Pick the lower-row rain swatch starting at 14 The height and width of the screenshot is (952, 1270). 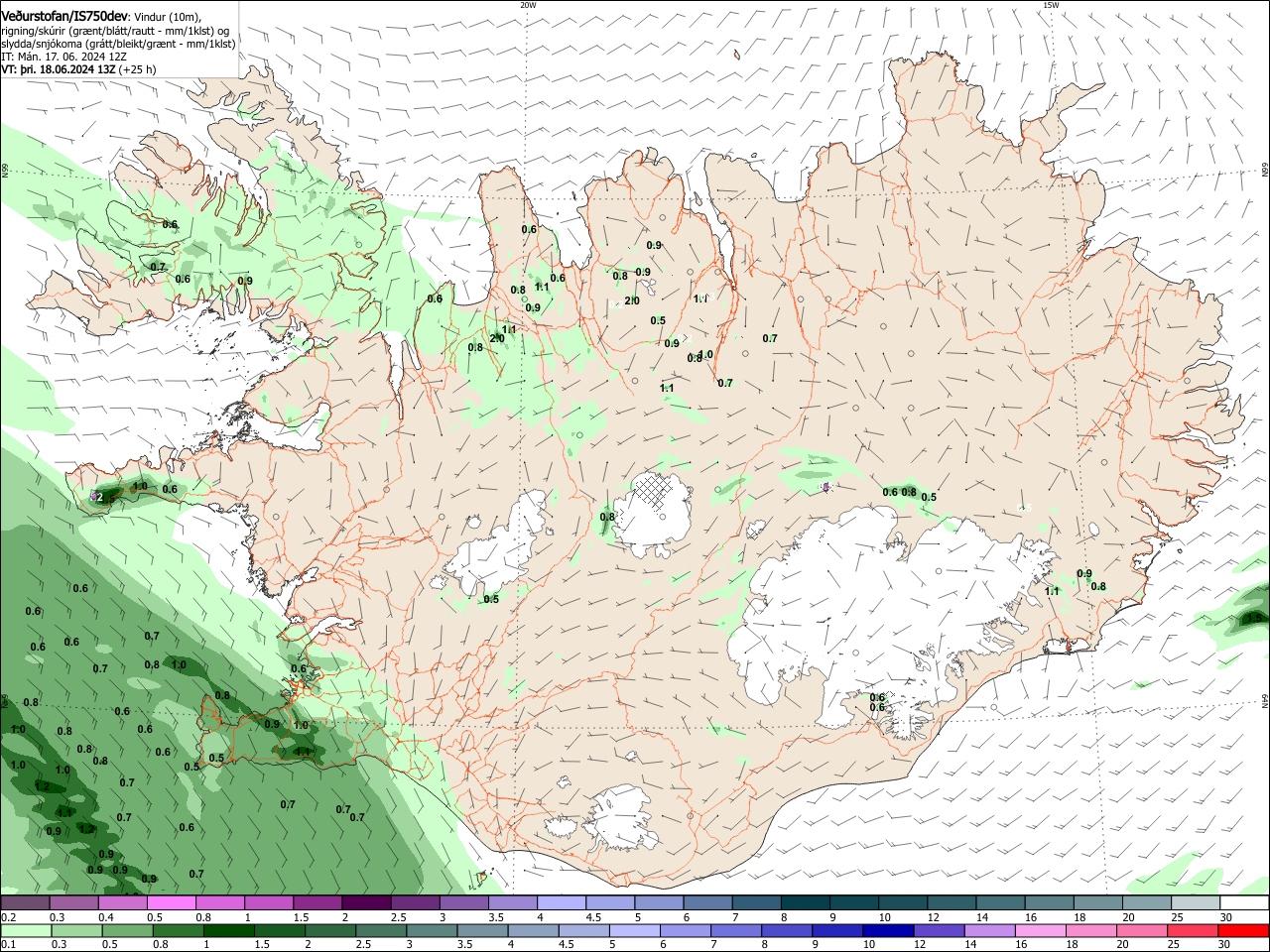[990, 931]
